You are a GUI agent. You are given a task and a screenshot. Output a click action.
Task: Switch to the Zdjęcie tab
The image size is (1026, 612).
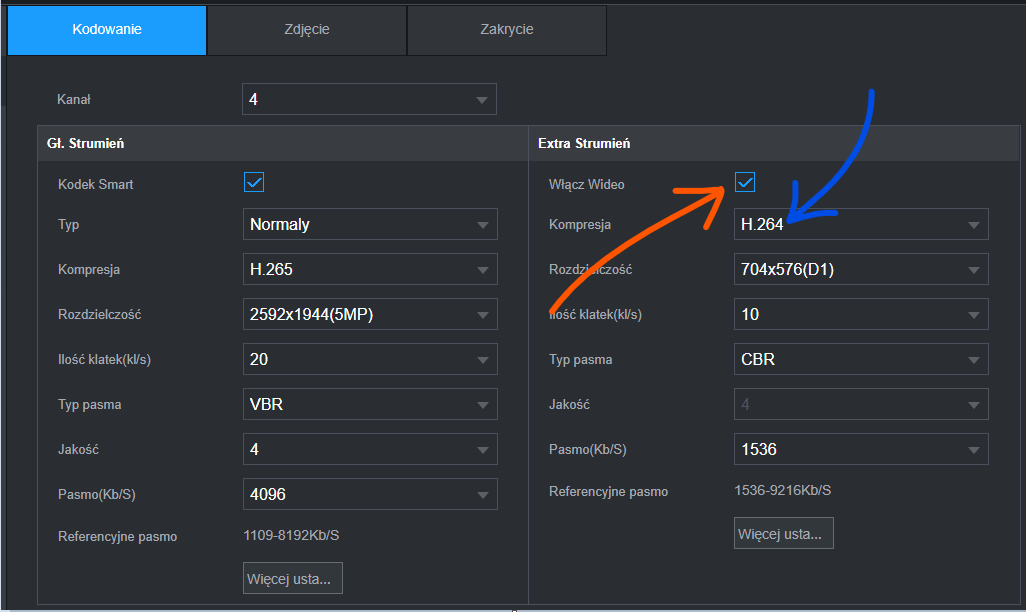[x=306, y=30]
